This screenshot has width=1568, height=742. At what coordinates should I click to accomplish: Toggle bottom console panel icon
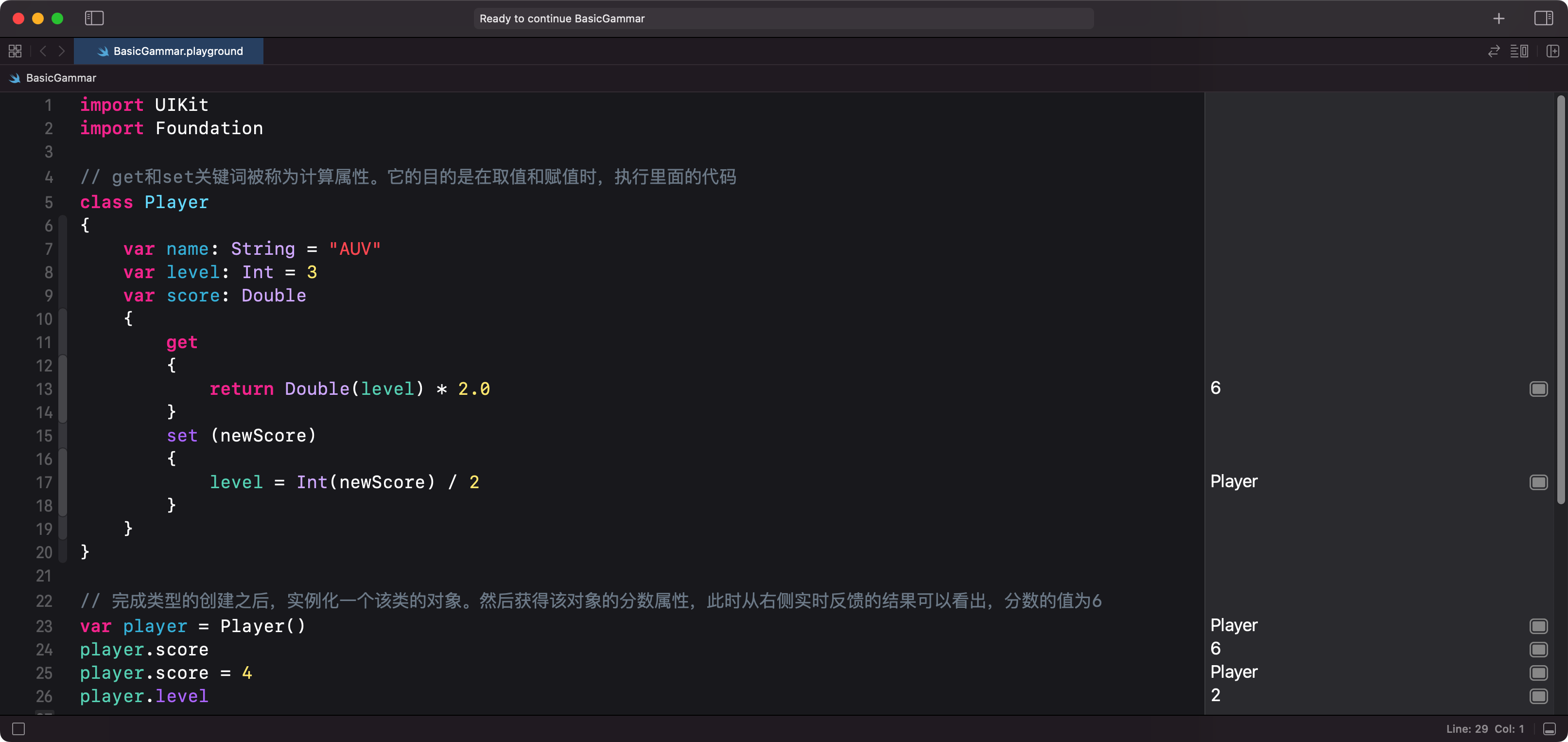click(1550, 728)
